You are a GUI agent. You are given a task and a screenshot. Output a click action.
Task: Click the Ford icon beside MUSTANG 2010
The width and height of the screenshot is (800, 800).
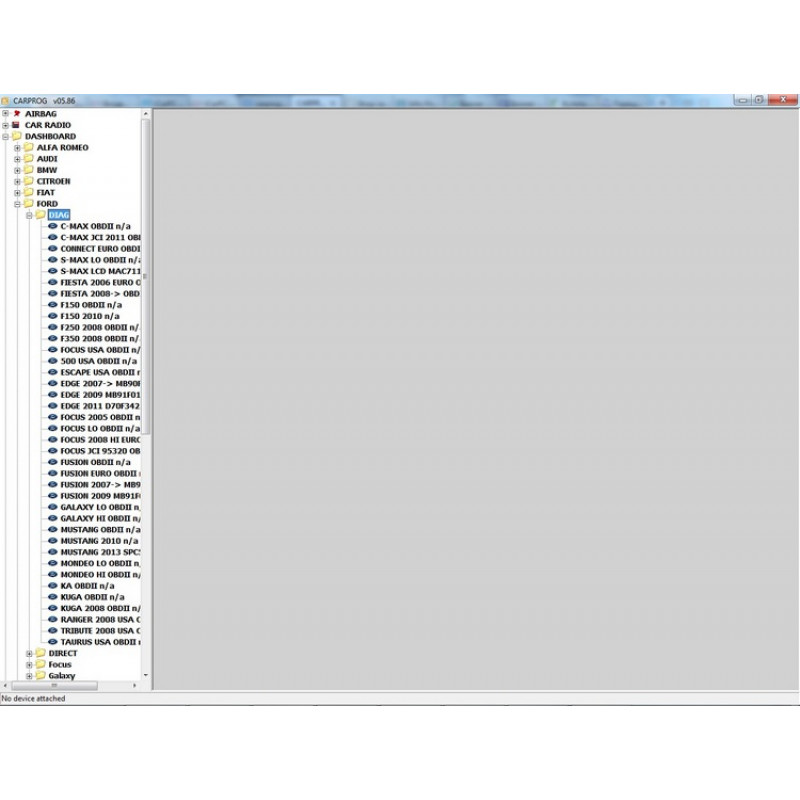tap(53, 541)
